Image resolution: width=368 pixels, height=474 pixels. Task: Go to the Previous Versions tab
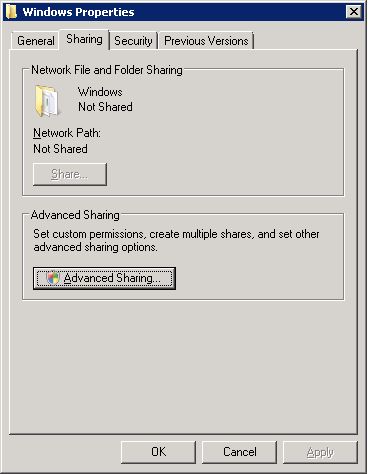(x=206, y=41)
